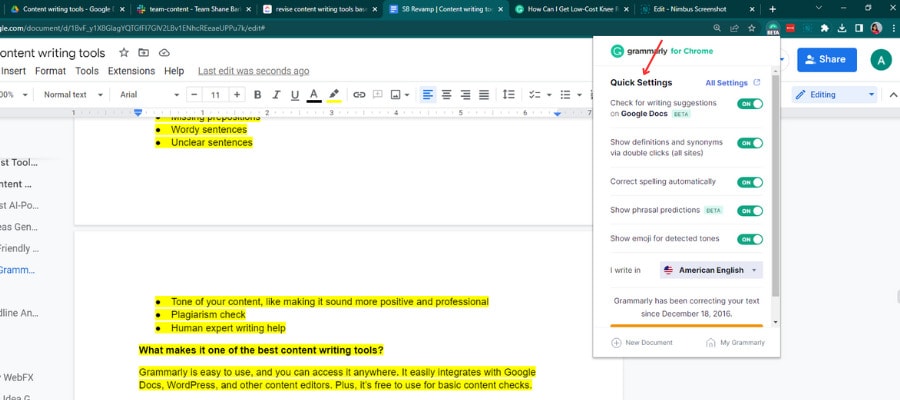Share this page from the address bar
The width and height of the screenshot is (900, 400).
click(x=734, y=28)
